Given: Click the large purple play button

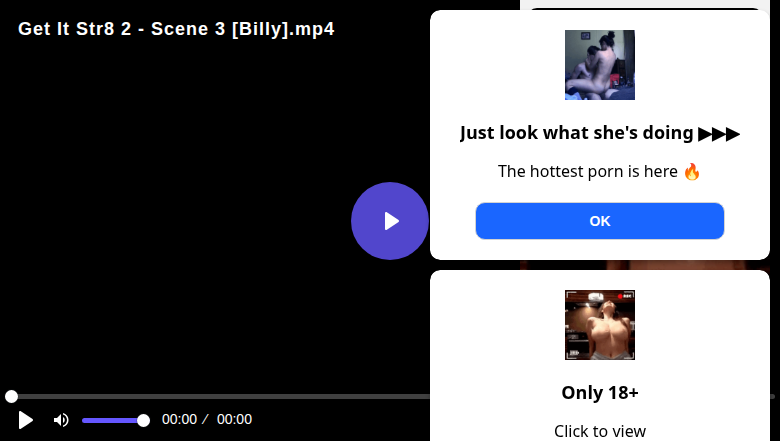Looking at the screenshot, I should (x=390, y=221).
